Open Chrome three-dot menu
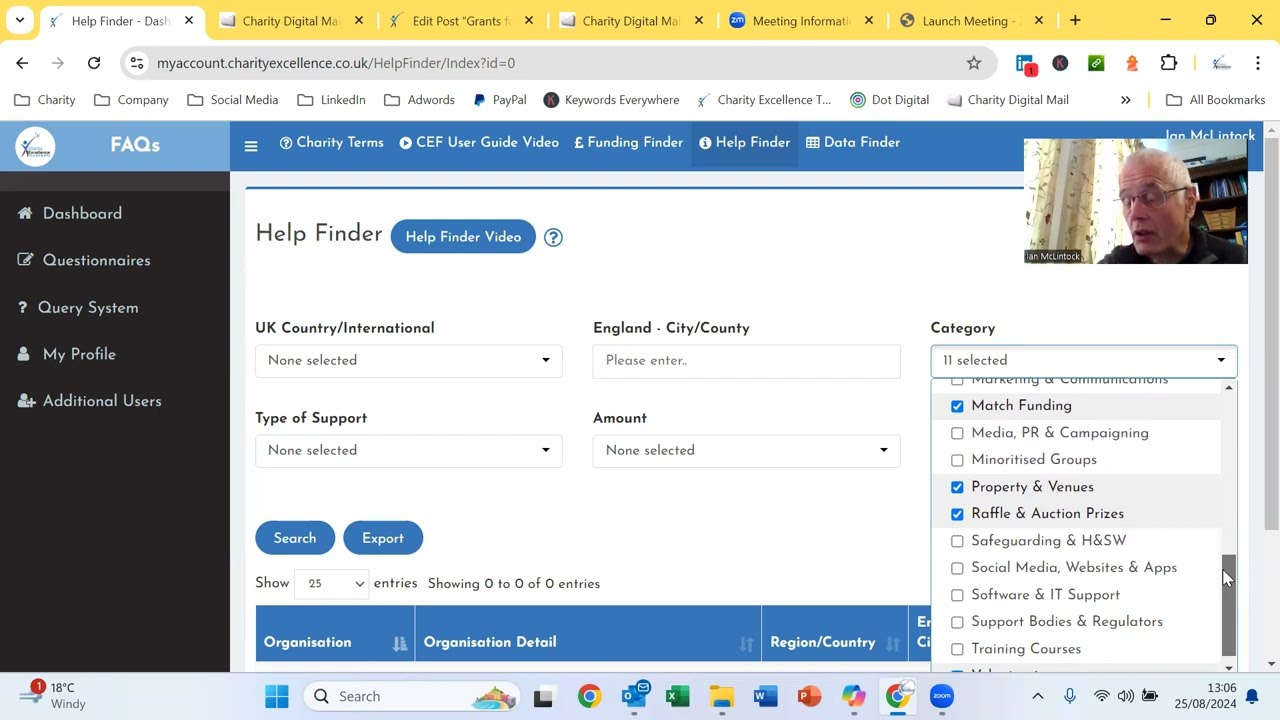1280x720 pixels. pyautogui.click(x=1257, y=63)
